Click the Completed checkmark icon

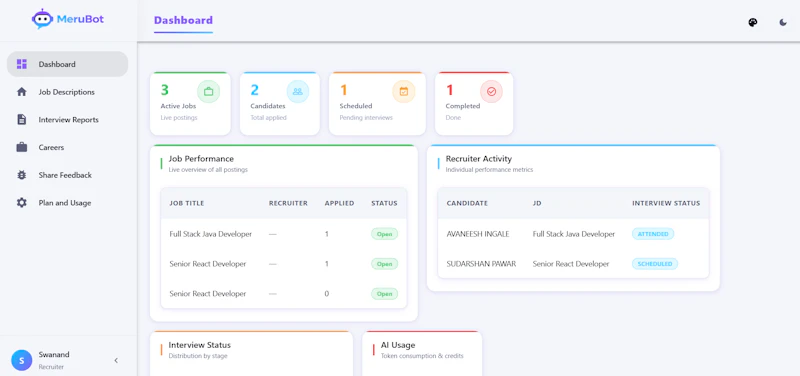(491, 92)
